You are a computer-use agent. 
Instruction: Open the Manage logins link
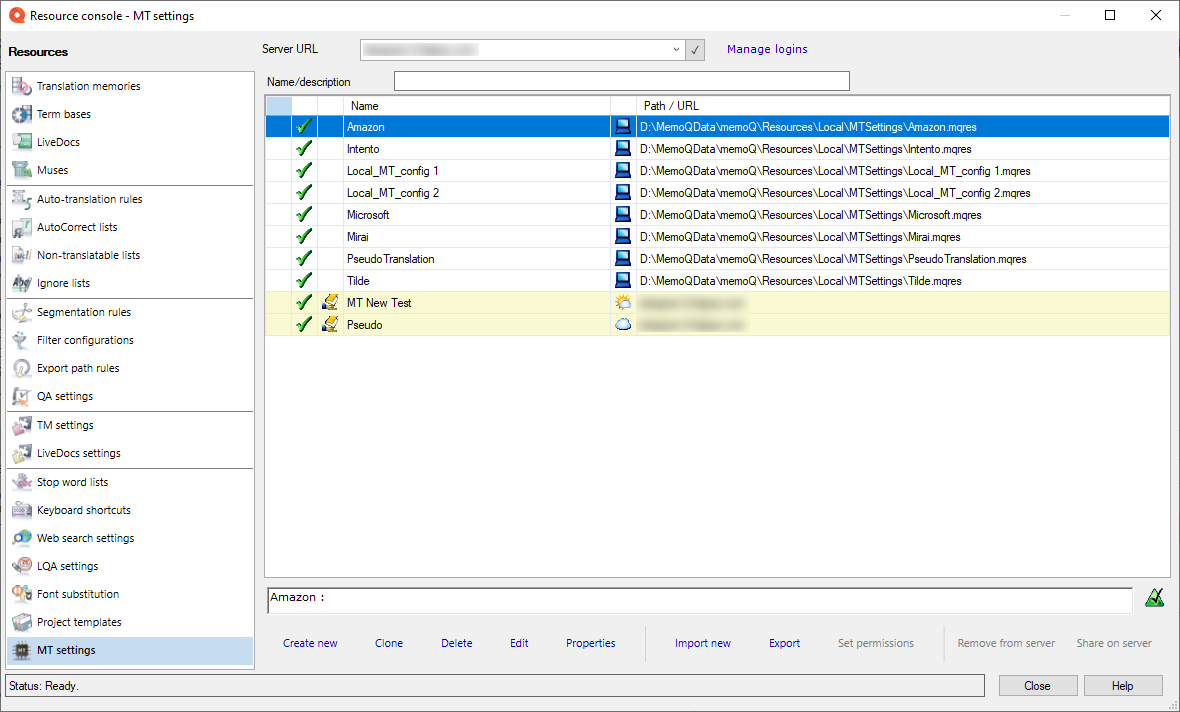coord(767,49)
